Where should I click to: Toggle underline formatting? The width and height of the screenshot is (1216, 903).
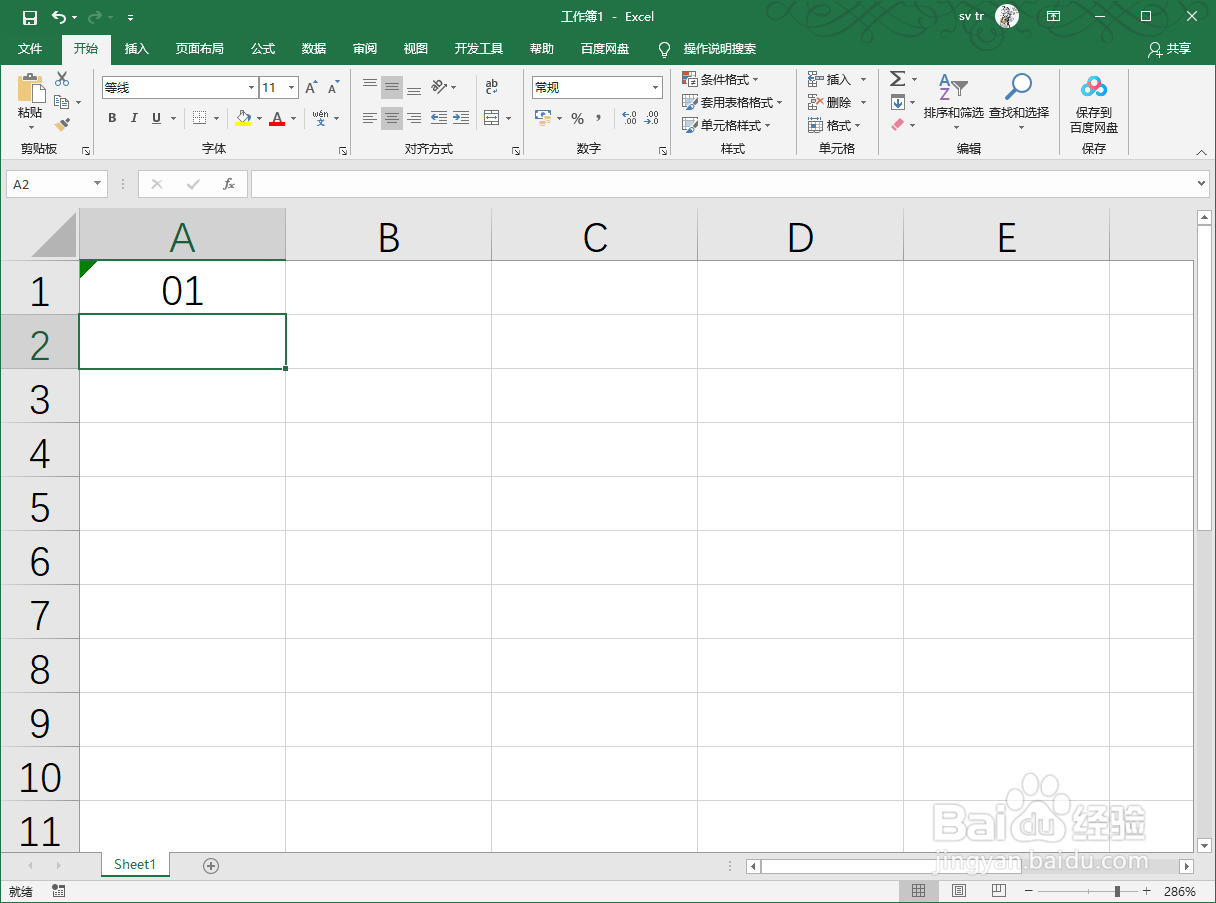tap(156, 118)
